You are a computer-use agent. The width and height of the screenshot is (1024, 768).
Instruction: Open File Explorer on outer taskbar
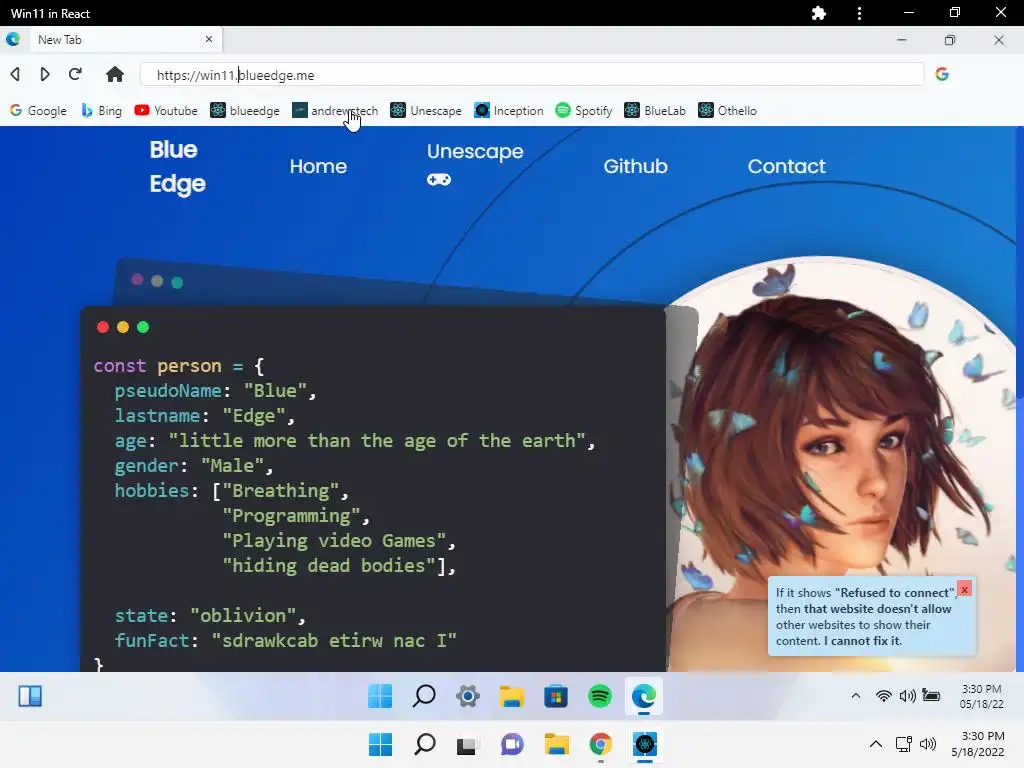pos(557,744)
